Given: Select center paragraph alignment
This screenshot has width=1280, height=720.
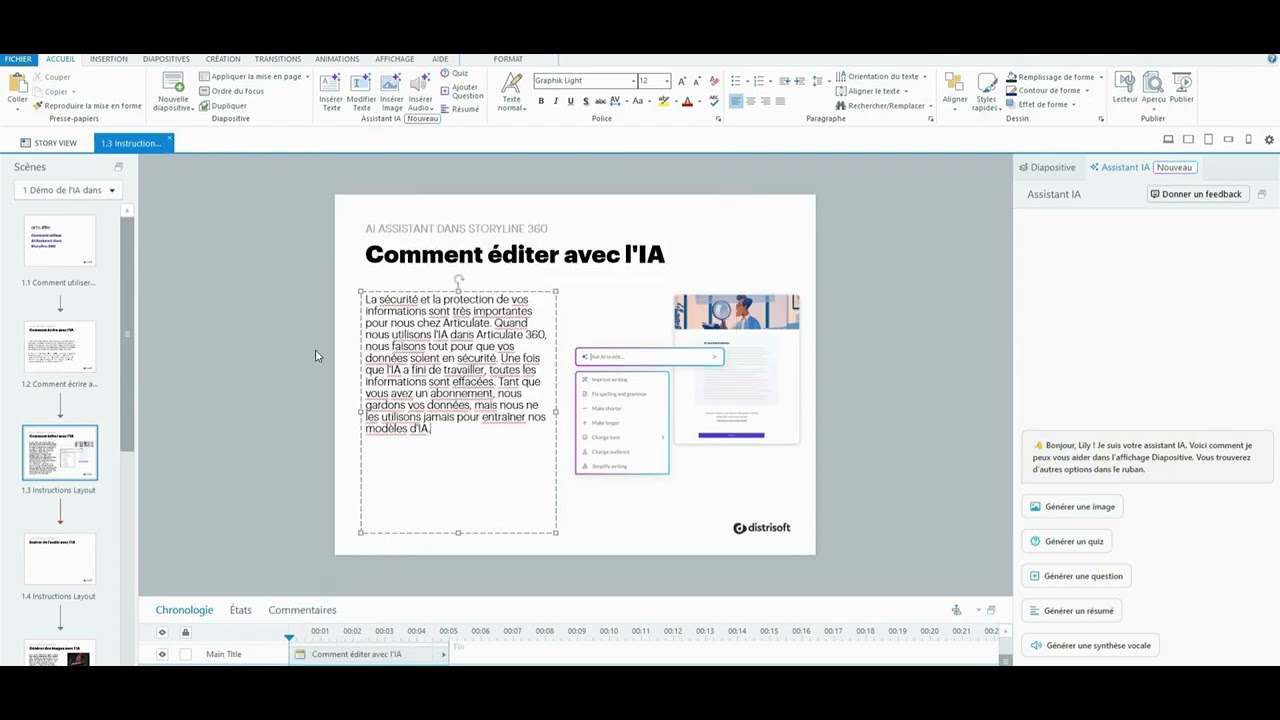Looking at the screenshot, I should click(x=751, y=101).
